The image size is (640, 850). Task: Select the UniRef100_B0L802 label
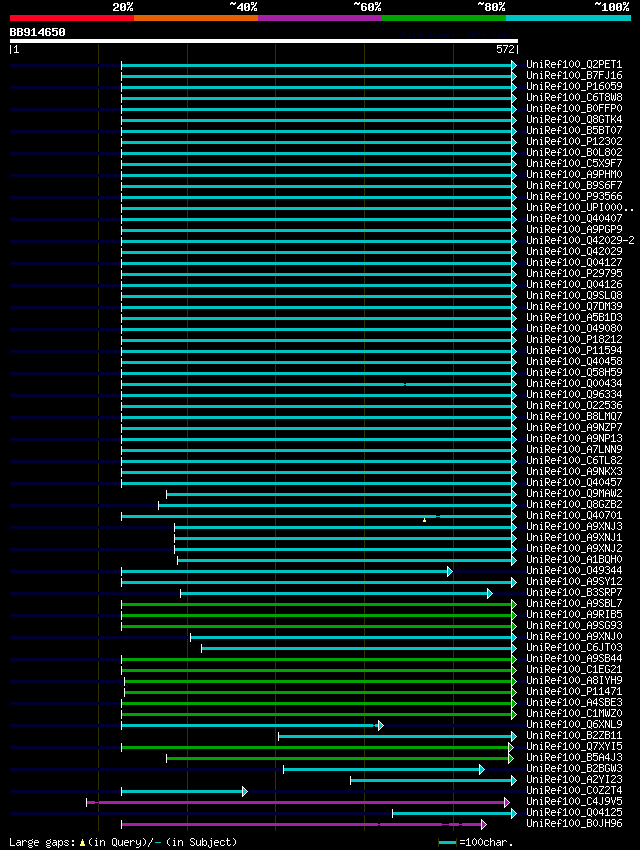click(574, 152)
